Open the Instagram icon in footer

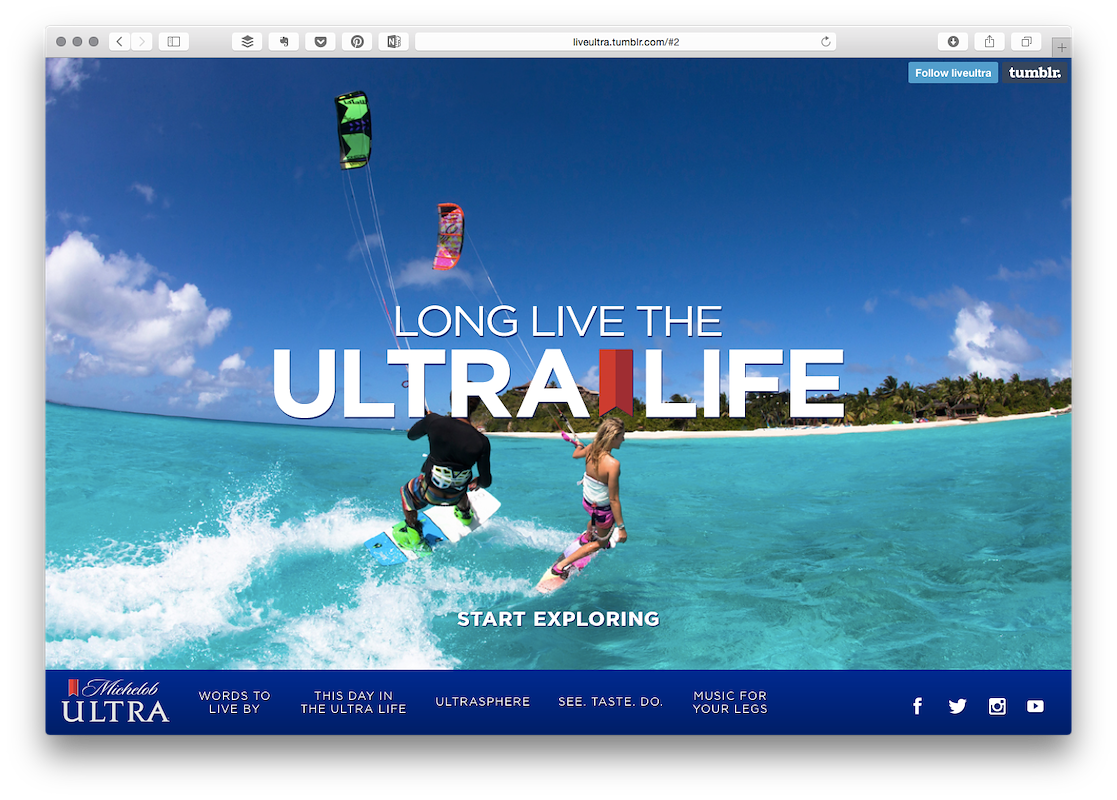(997, 706)
